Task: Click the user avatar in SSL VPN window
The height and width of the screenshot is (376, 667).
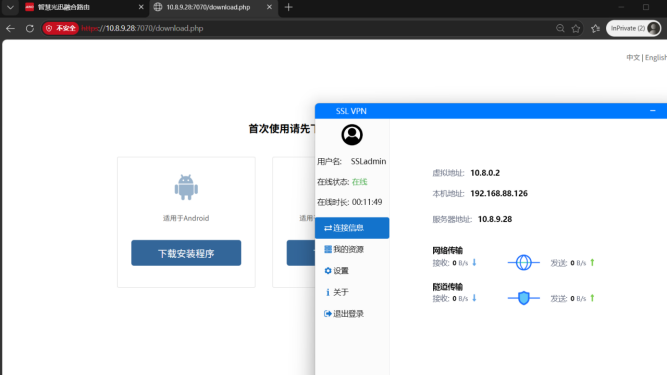Action: [x=352, y=135]
